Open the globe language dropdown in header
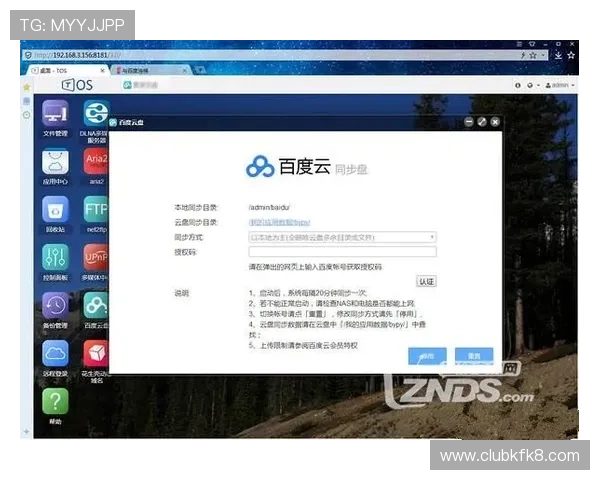Image resolution: width=600 pixels, height=480 pixels. click(x=533, y=85)
